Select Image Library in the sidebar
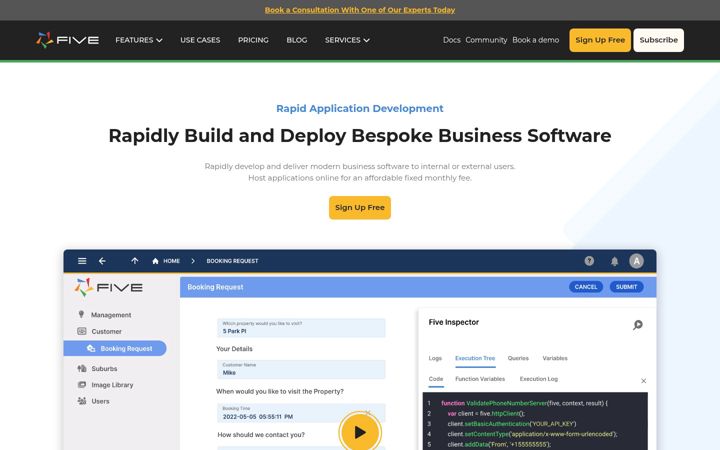 click(112, 385)
